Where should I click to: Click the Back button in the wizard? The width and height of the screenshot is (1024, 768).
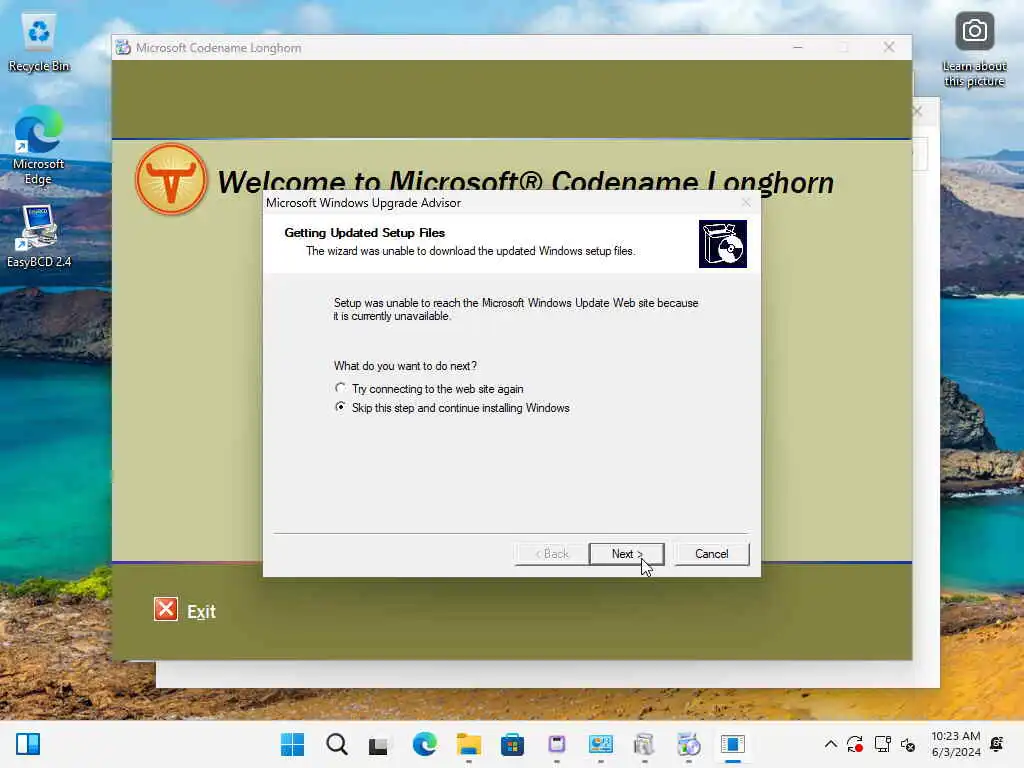pyautogui.click(x=552, y=554)
